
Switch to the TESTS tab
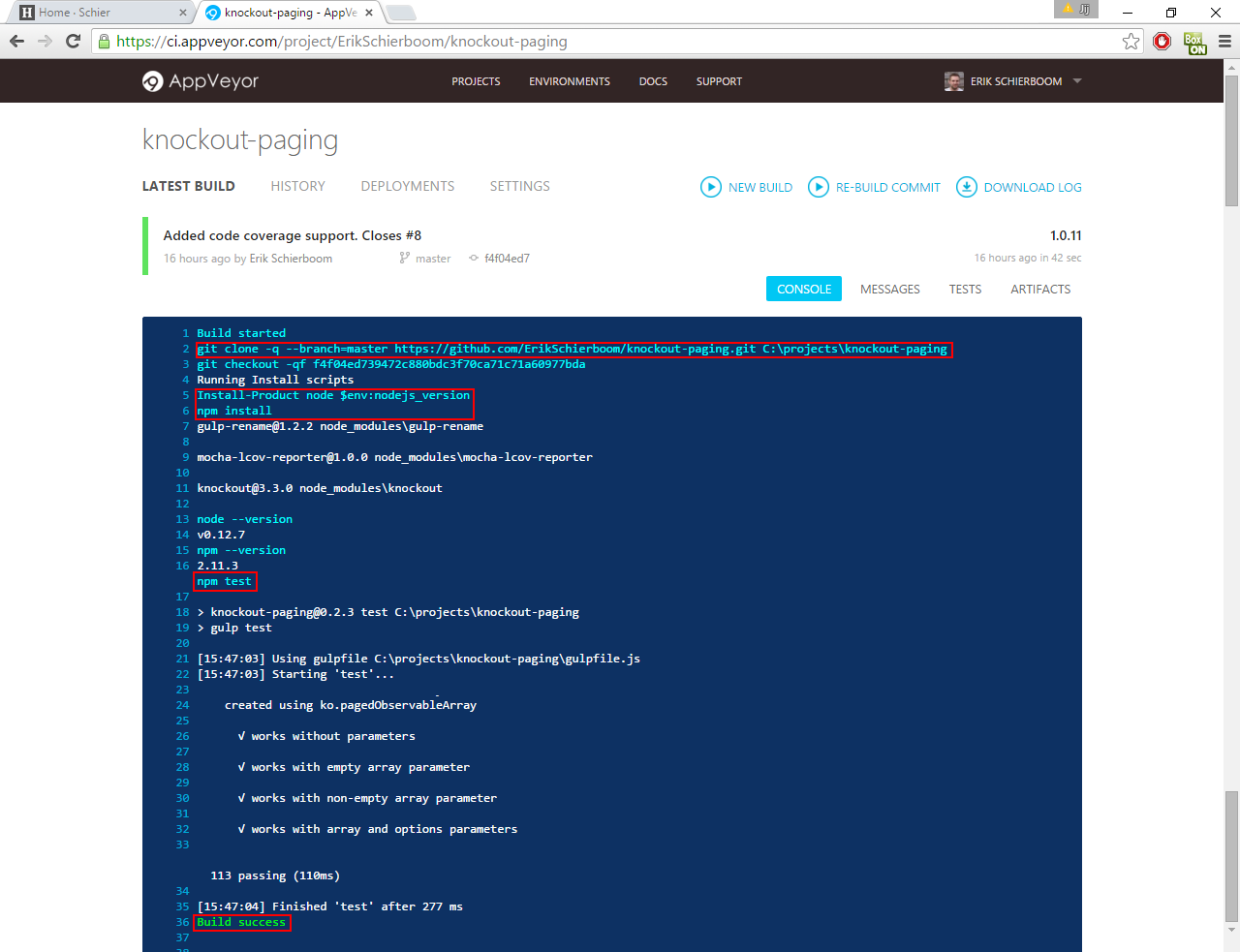click(965, 289)
